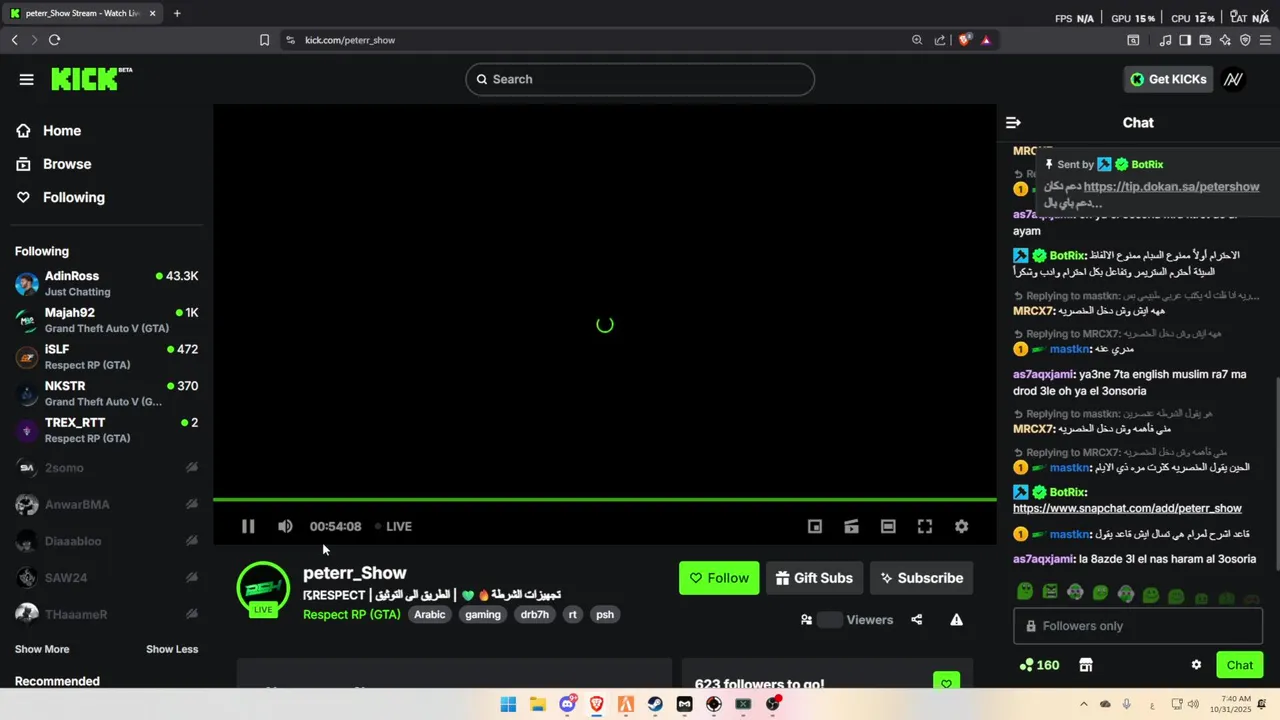Select the Arabic tag
The width and height of the screenshot is (1280, 720).
pyautogui.click(x=430, y=614)
